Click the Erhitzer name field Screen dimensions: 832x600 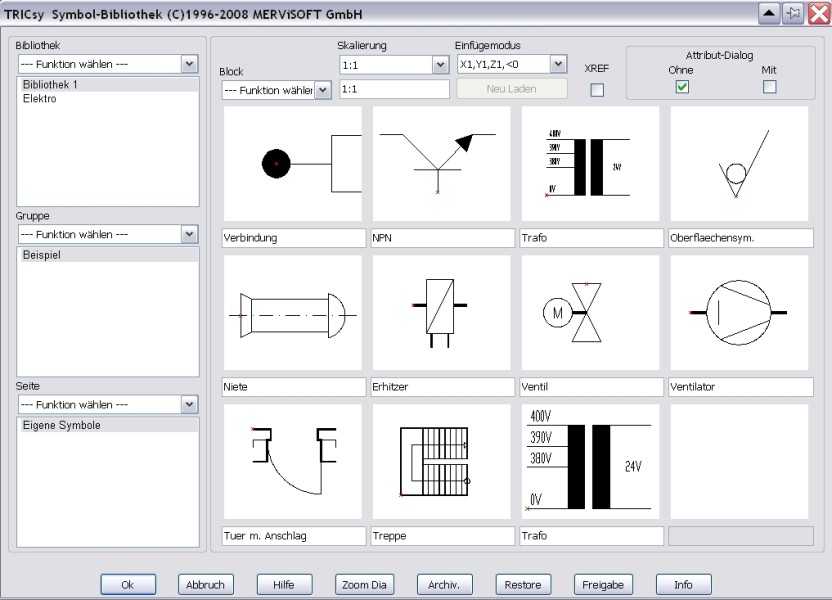click(443, 387)
